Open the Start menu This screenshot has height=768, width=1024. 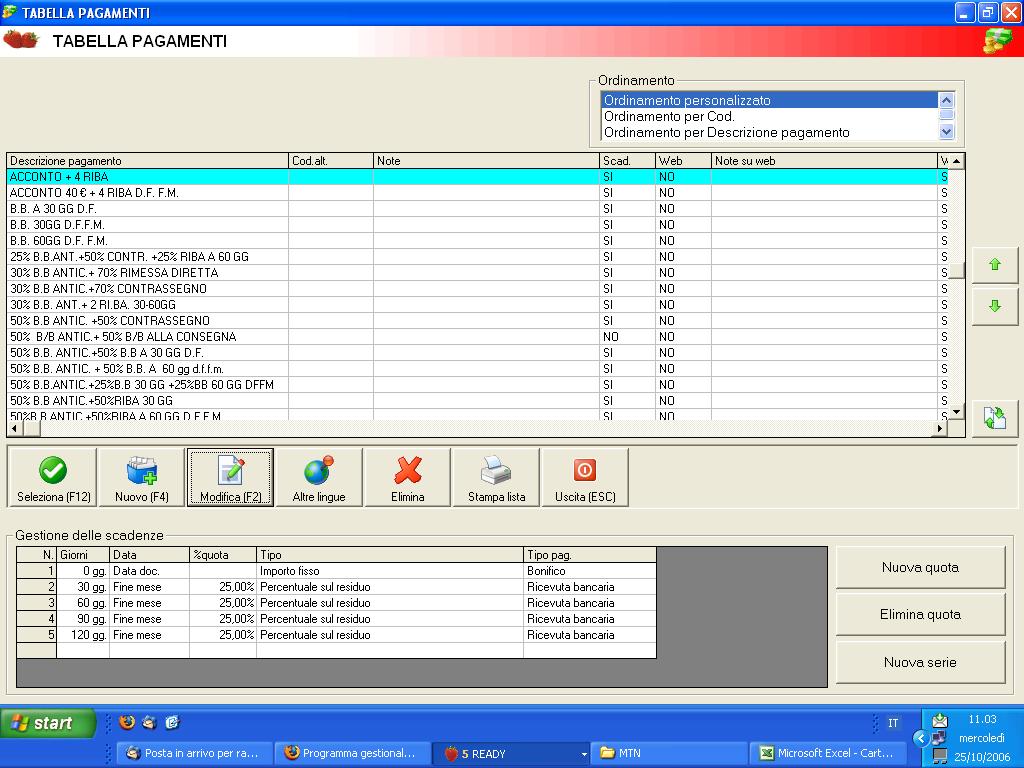(48, 723)
